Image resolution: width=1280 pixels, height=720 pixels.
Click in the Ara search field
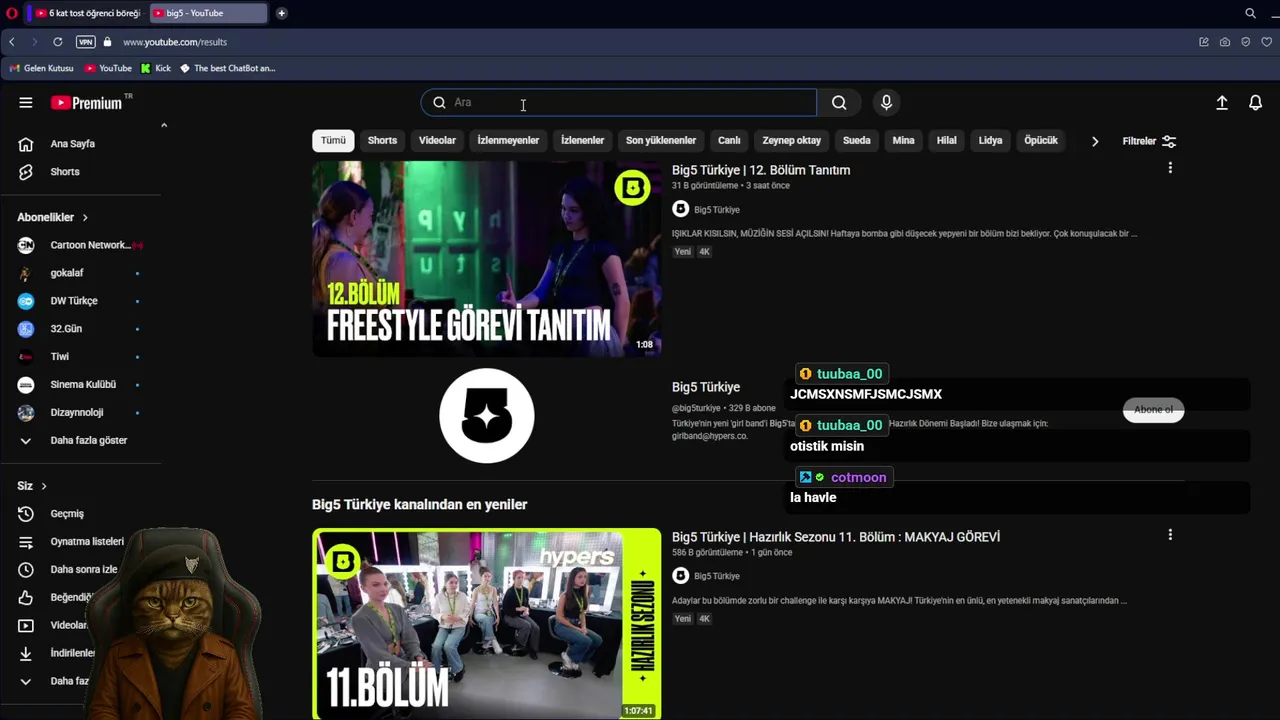618,102
